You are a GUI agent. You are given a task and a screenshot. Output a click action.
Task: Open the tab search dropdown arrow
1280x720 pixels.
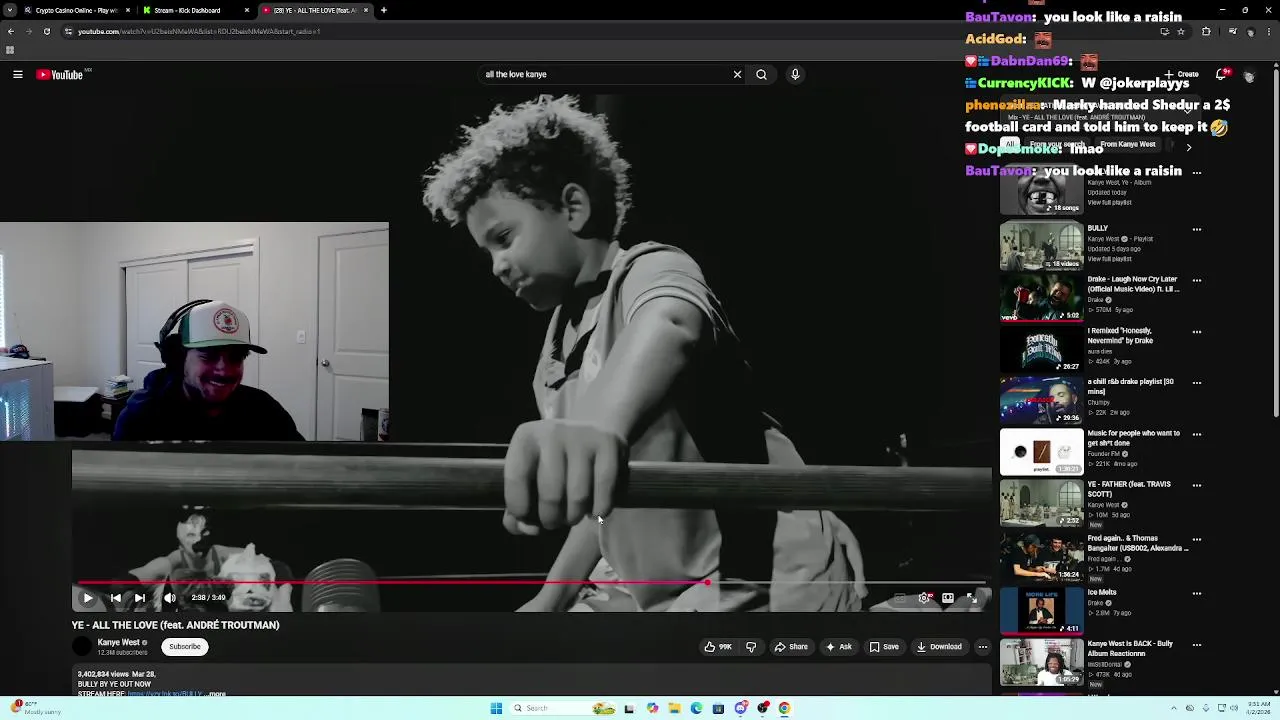click(x=9, y=10)
